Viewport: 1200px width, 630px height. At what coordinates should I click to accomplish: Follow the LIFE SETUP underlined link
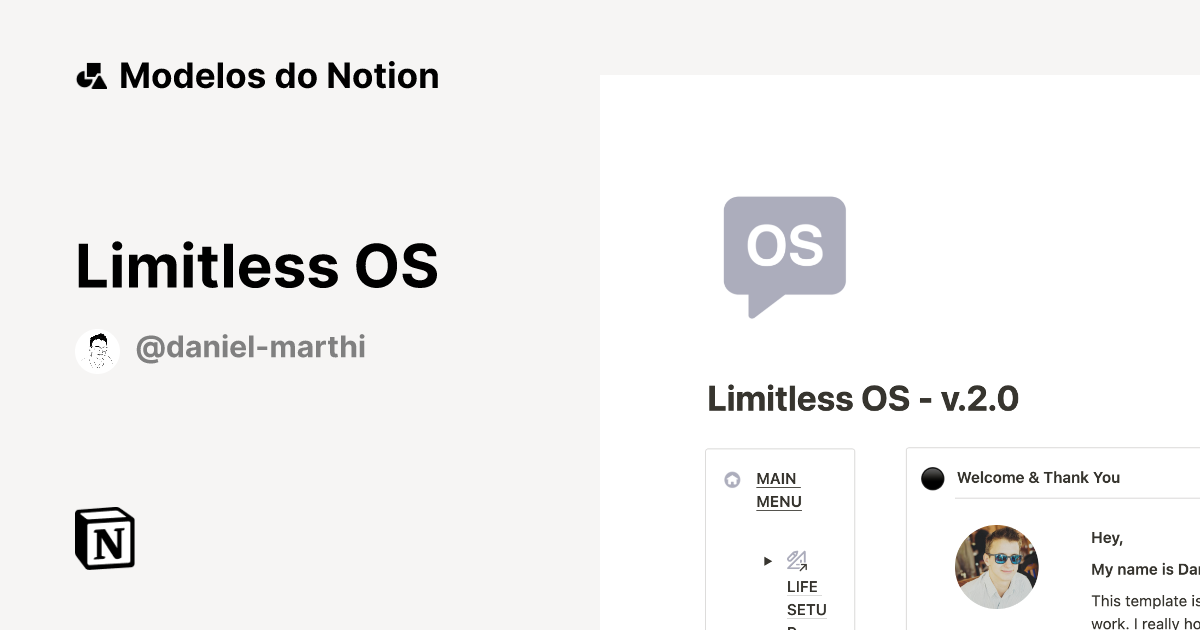tap(807, 598)
